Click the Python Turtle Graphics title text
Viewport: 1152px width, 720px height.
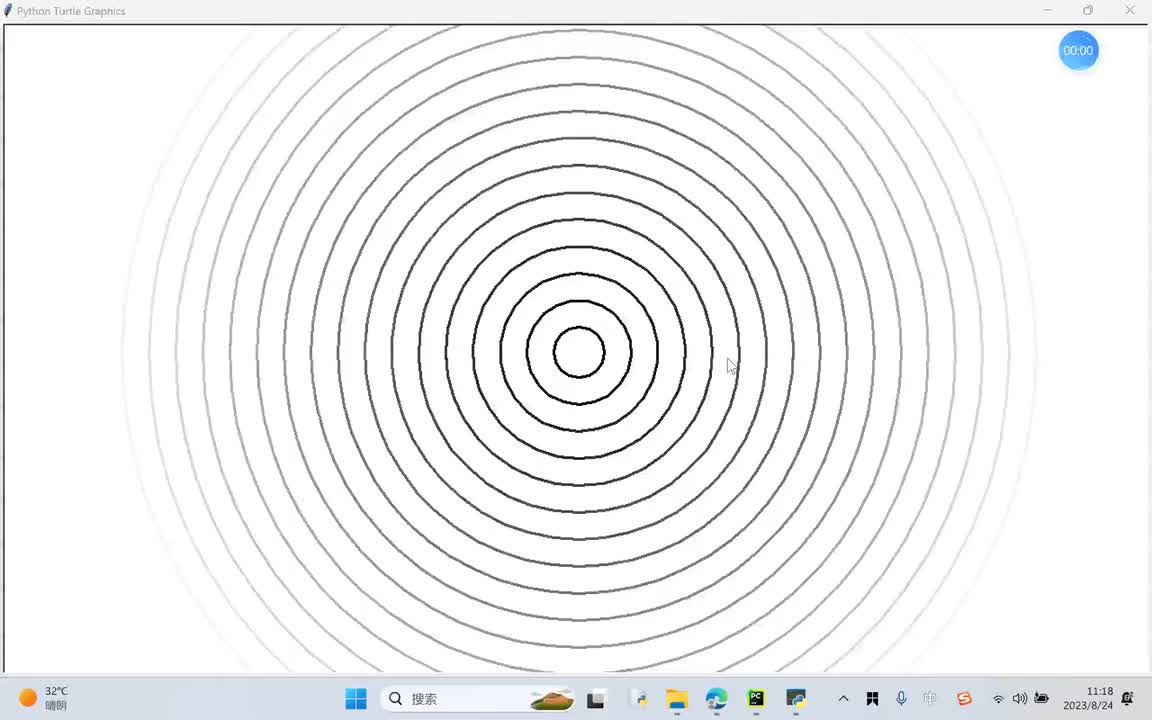(x=71, y=11)
